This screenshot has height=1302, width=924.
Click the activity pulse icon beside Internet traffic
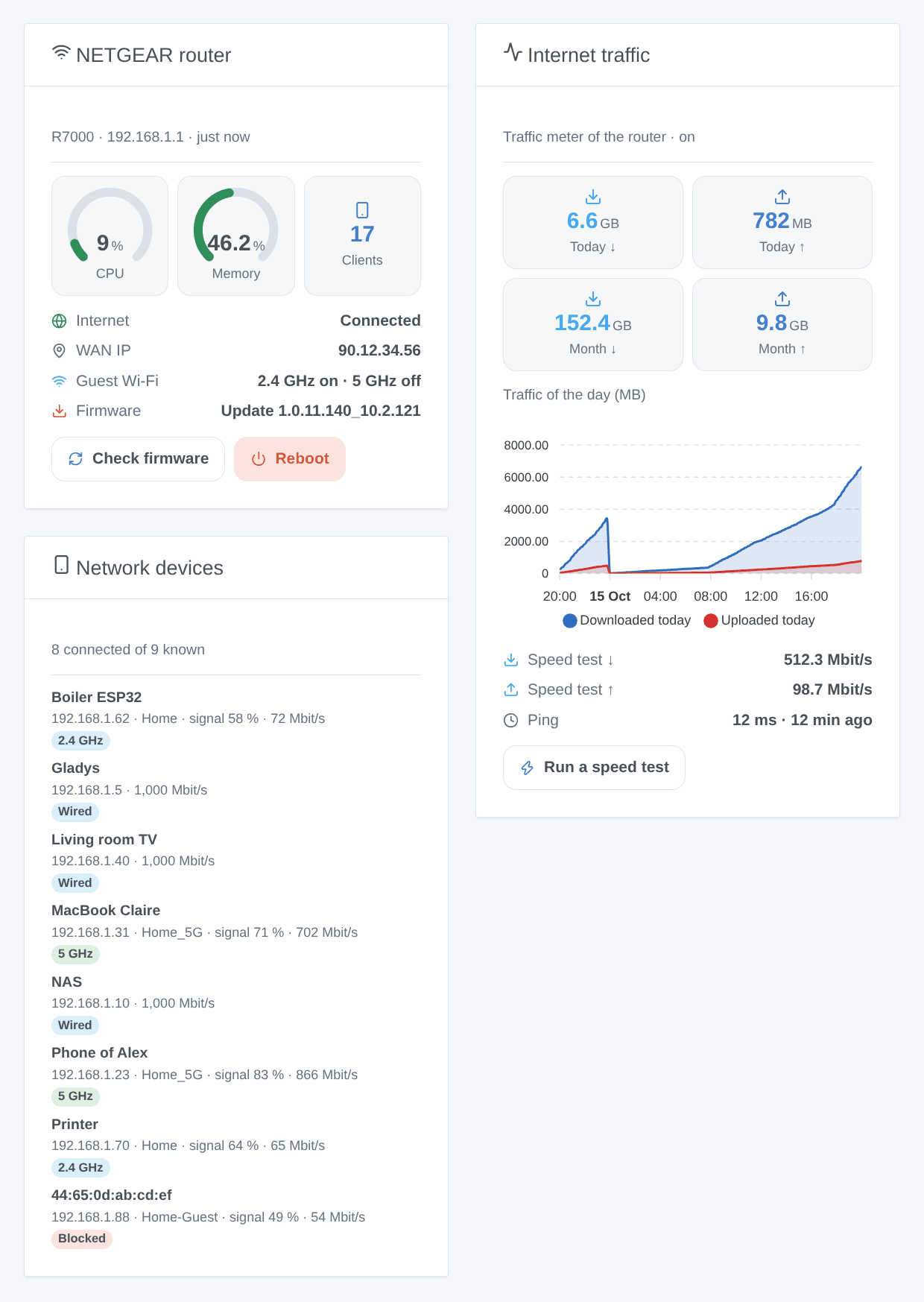click(513, 52)
